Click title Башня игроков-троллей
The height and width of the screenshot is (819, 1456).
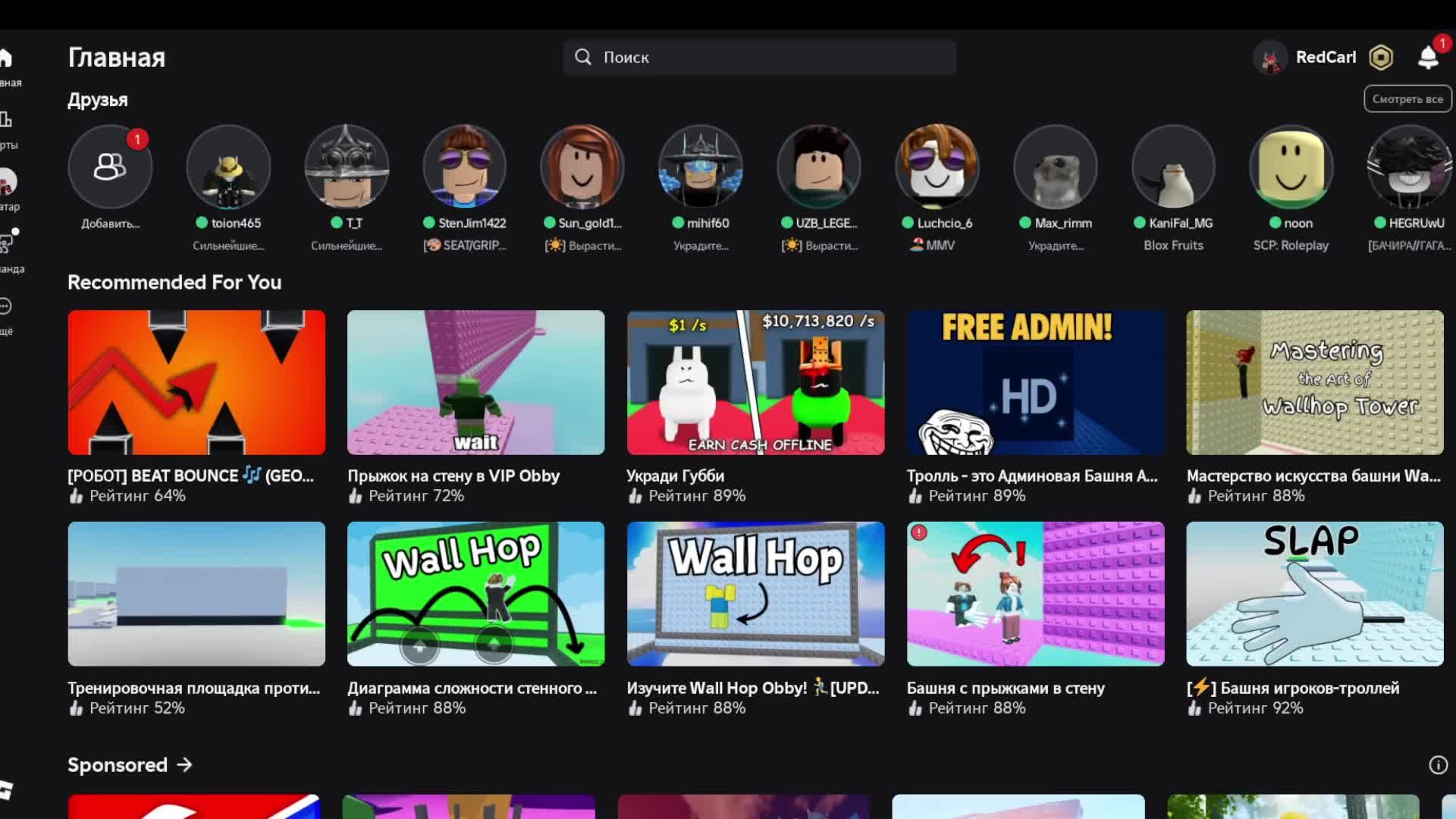point(1293,689)
